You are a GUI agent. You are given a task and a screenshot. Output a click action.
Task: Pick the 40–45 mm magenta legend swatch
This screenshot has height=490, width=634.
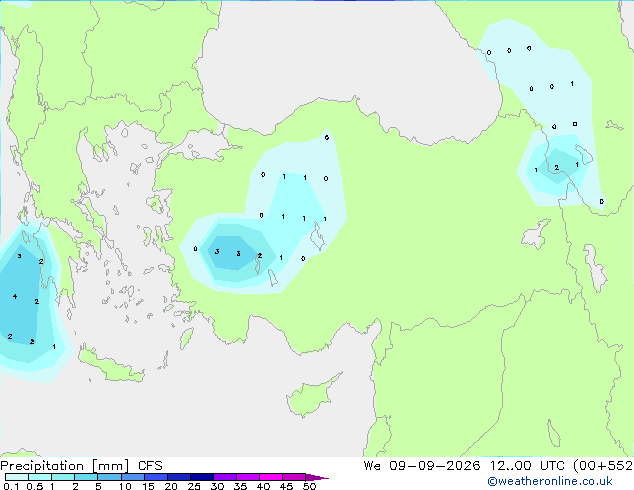coord(271,477)
